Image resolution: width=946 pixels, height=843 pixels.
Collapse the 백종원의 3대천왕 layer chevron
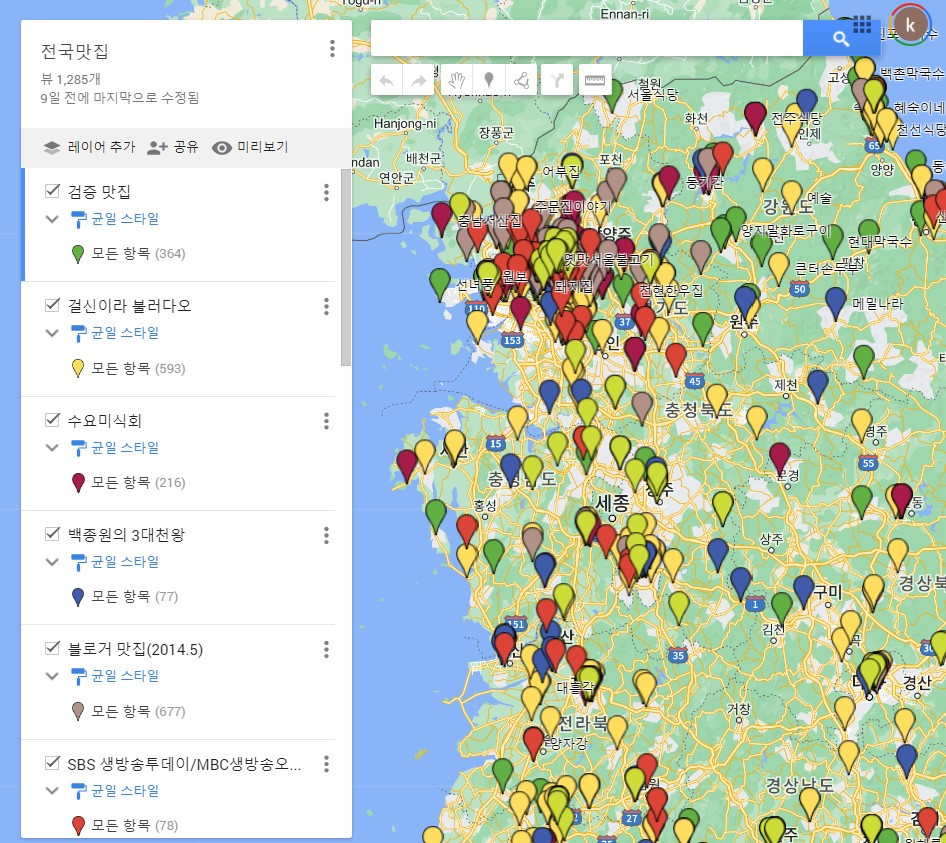[52, 562]
